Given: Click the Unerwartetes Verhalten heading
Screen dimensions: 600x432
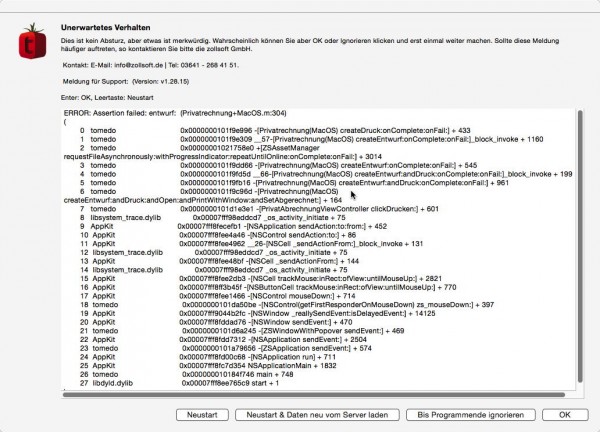Looking at the screenshot, I should [105, 28].
